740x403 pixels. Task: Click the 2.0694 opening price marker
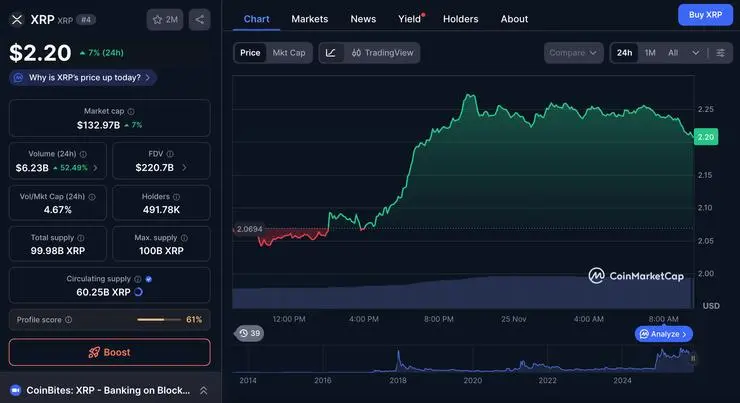[x=249, y=229]
